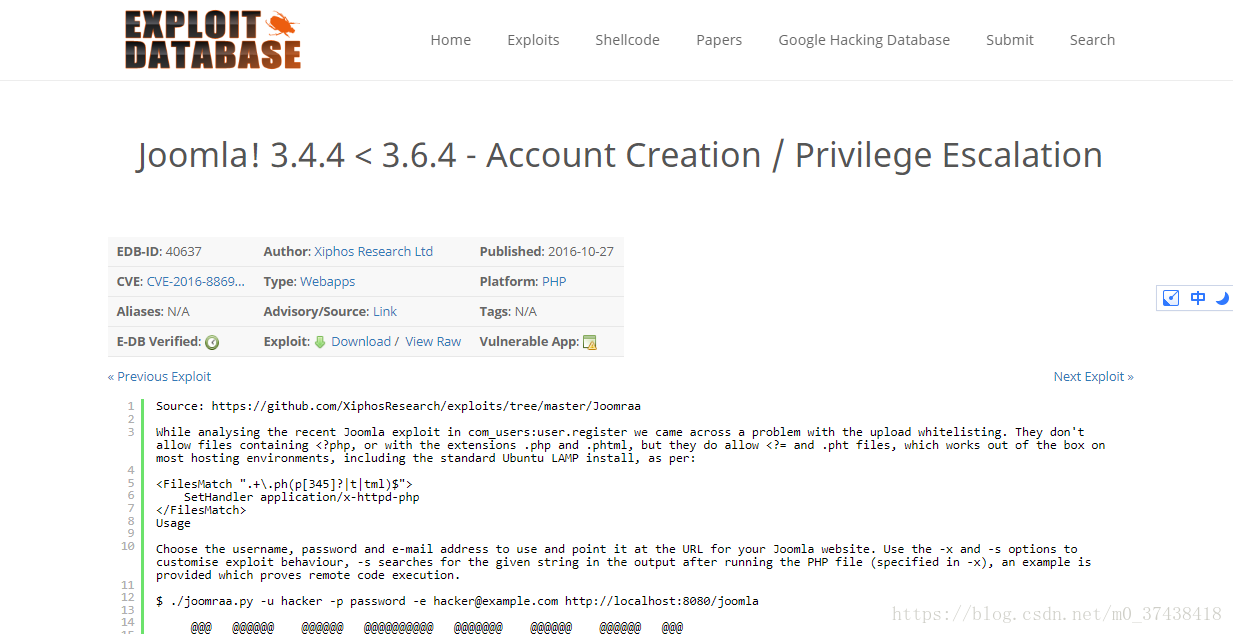The height and width of the screenshot is (634, 1233).
Task: Click the Exploit Database logo
Action: pyautogui.click(x=213, y=39)
